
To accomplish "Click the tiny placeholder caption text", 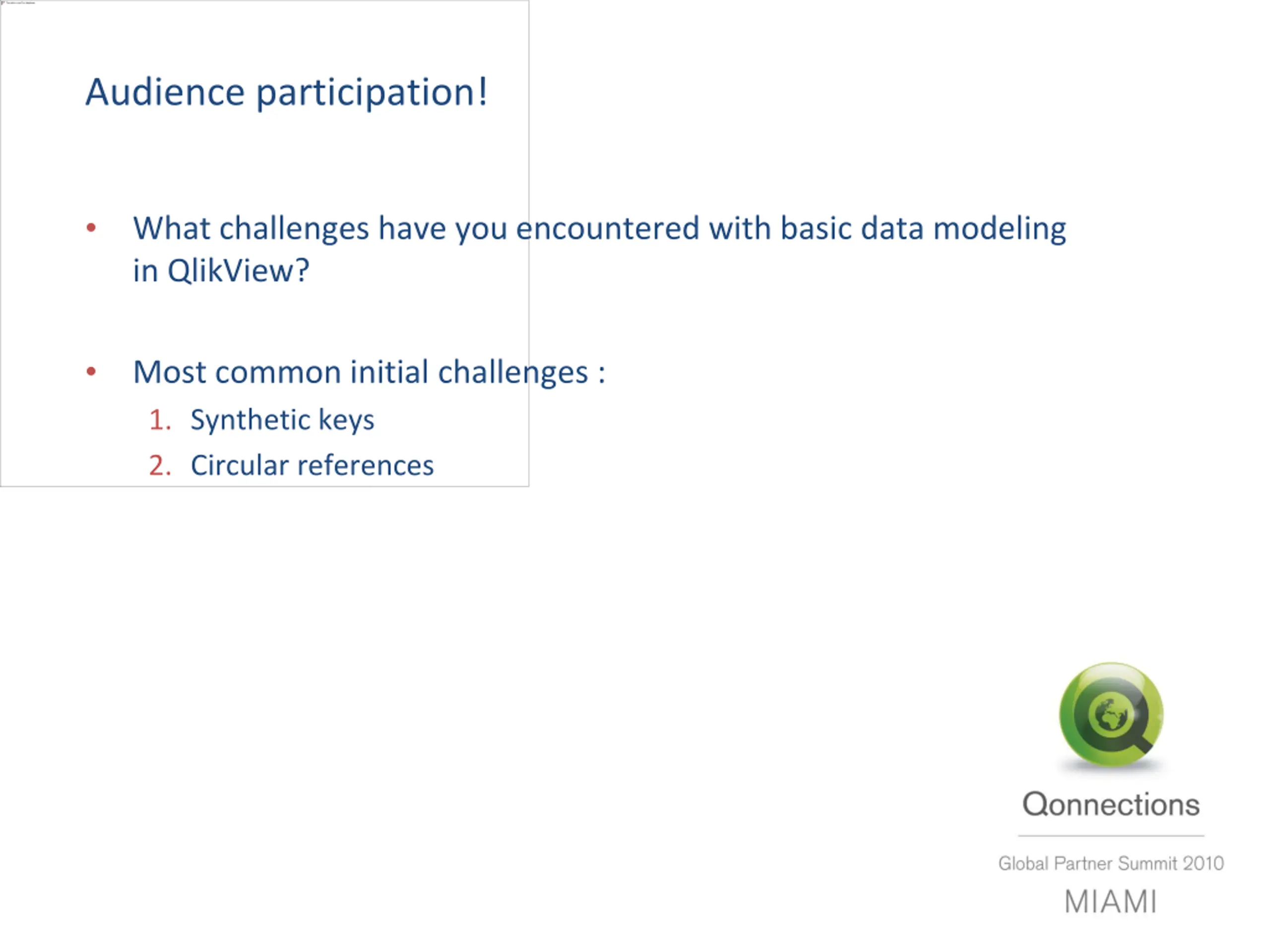I will (21, 2).
